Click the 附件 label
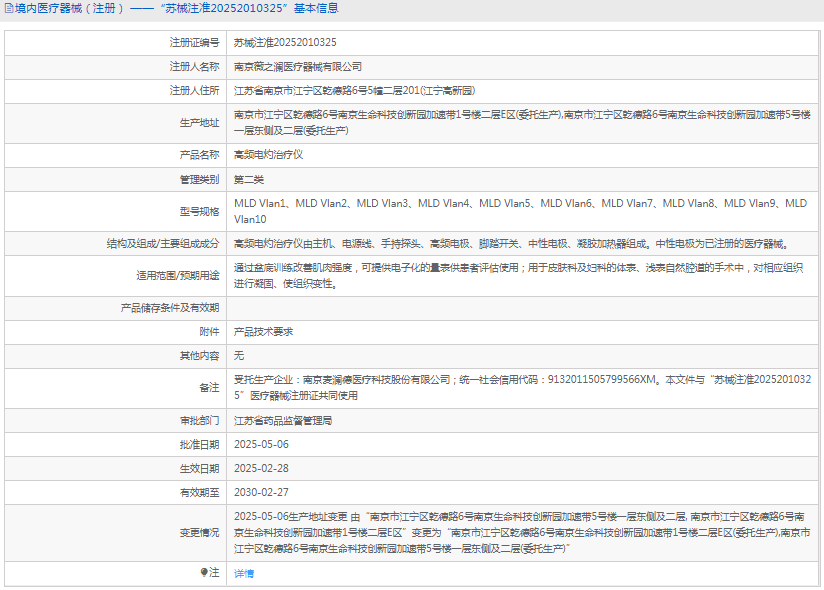 (210, 332)
